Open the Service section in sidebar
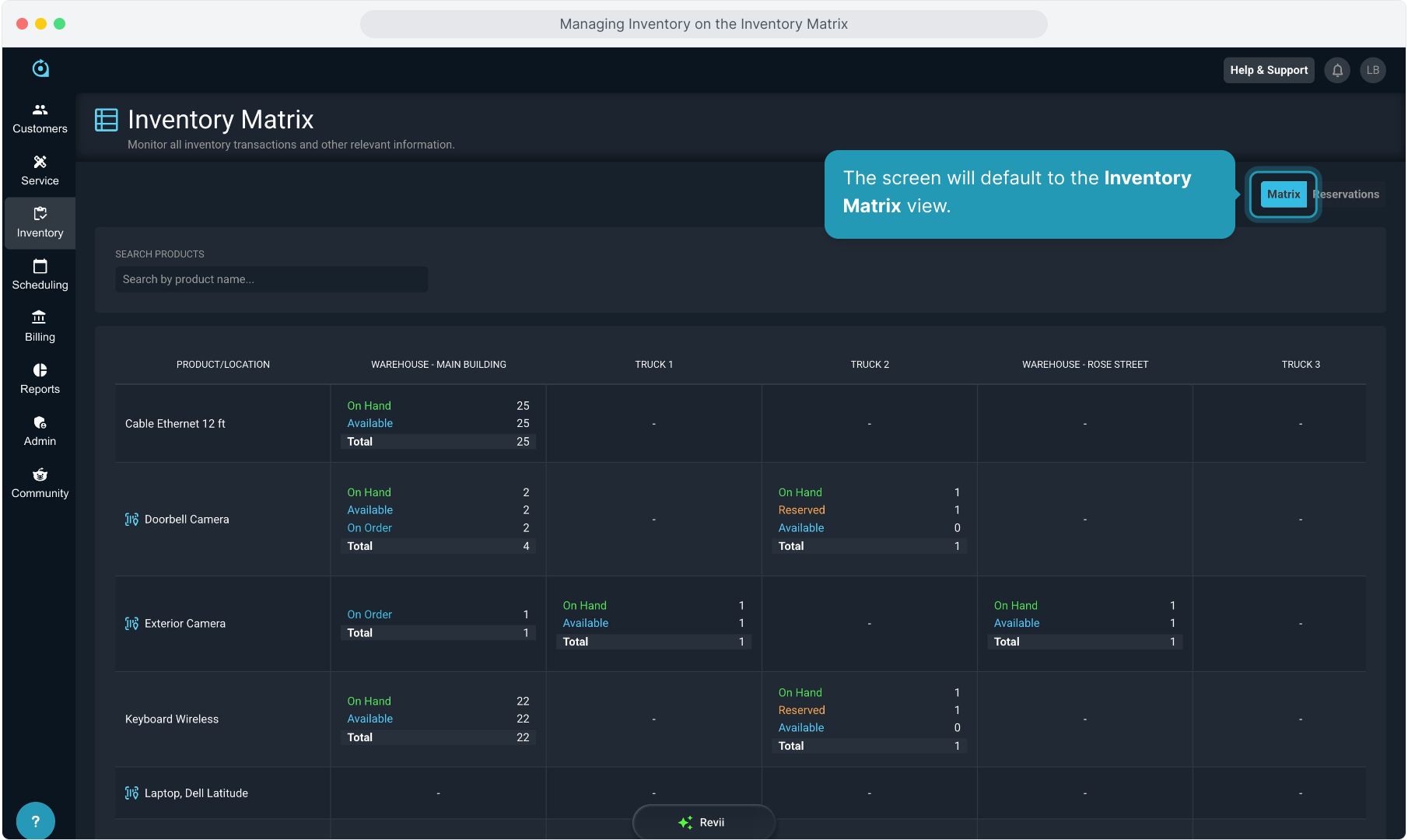 point(40,170)
